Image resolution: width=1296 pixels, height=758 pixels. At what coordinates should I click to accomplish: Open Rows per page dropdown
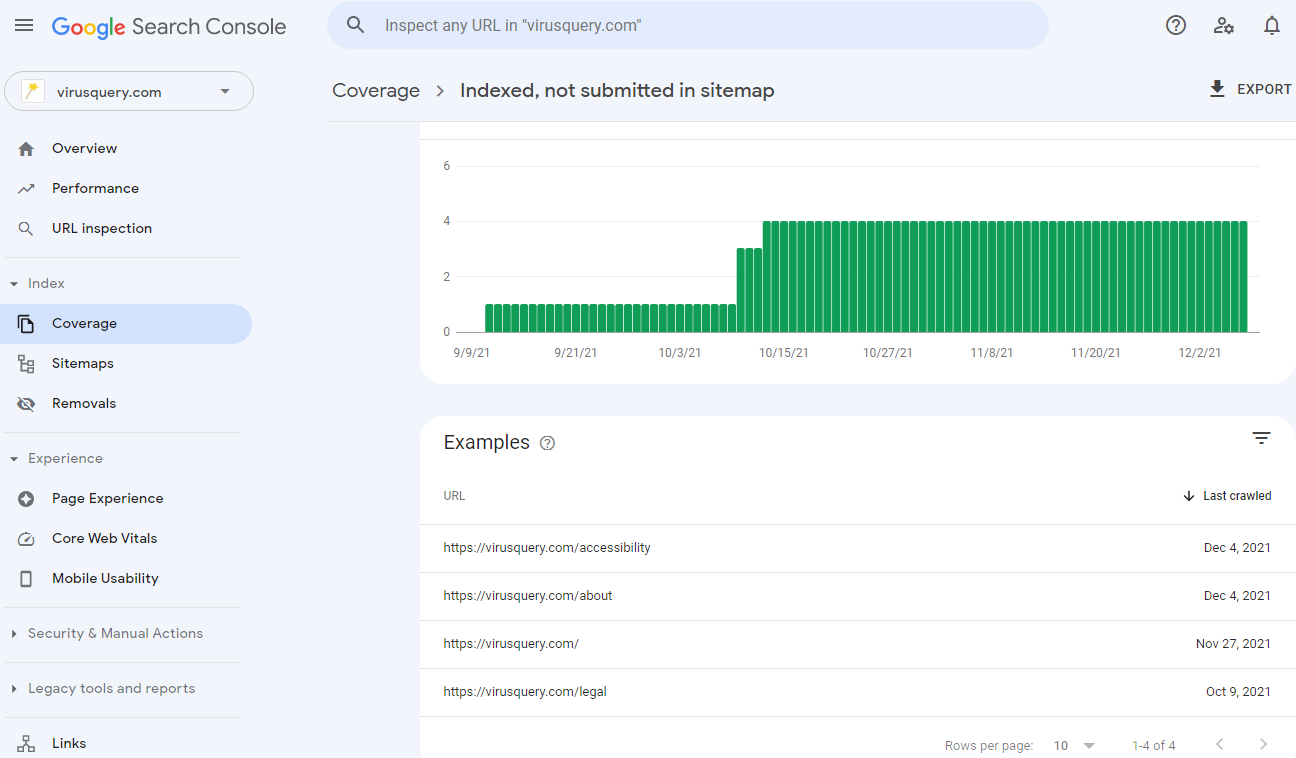tap(1075, 746)
